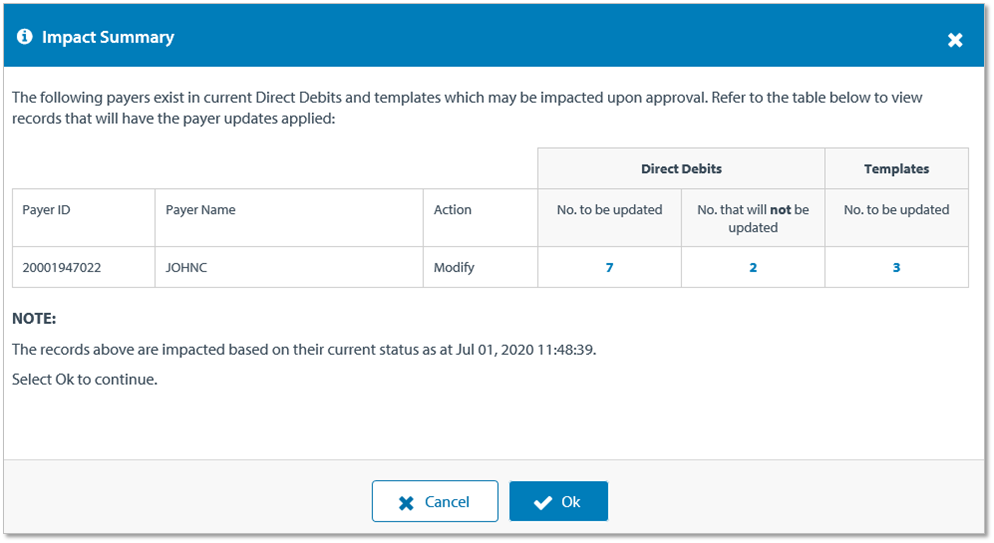Click 'No. that will not be updated' header

pos(753,218)
